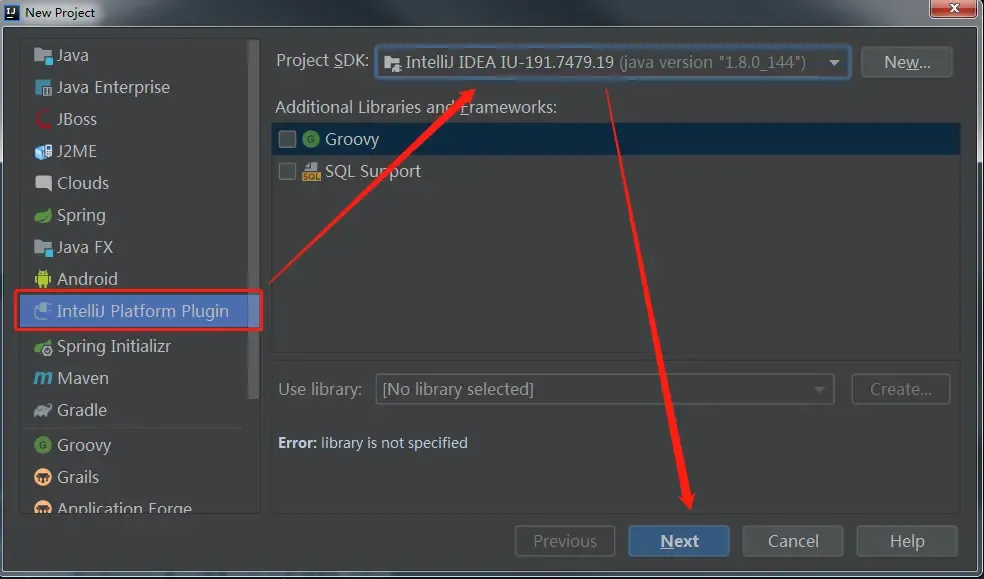Select Java Enterprise project type

pos(112,87)
